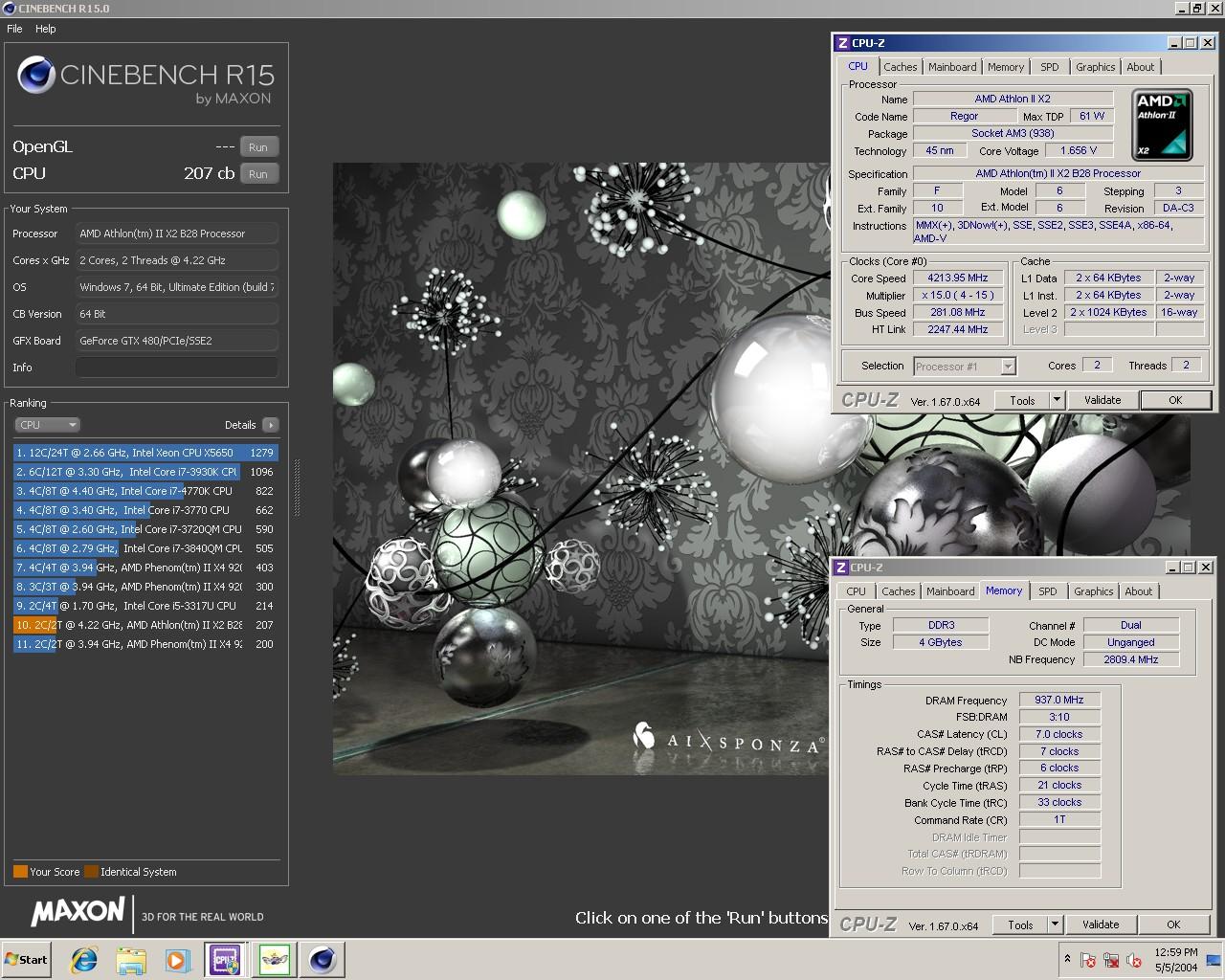Open Windows Explorer folder taskbar icon
1225x980 pixels.
[131, 960]
